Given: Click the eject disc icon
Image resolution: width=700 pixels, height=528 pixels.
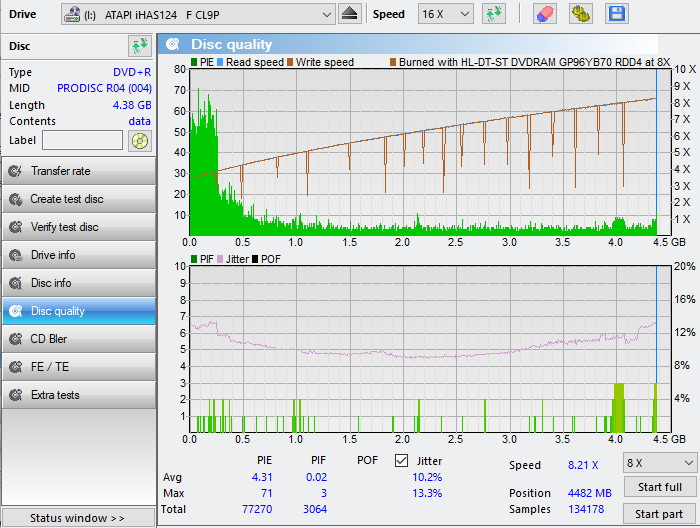Looking at the screenshot, I should tap(349, 14).
